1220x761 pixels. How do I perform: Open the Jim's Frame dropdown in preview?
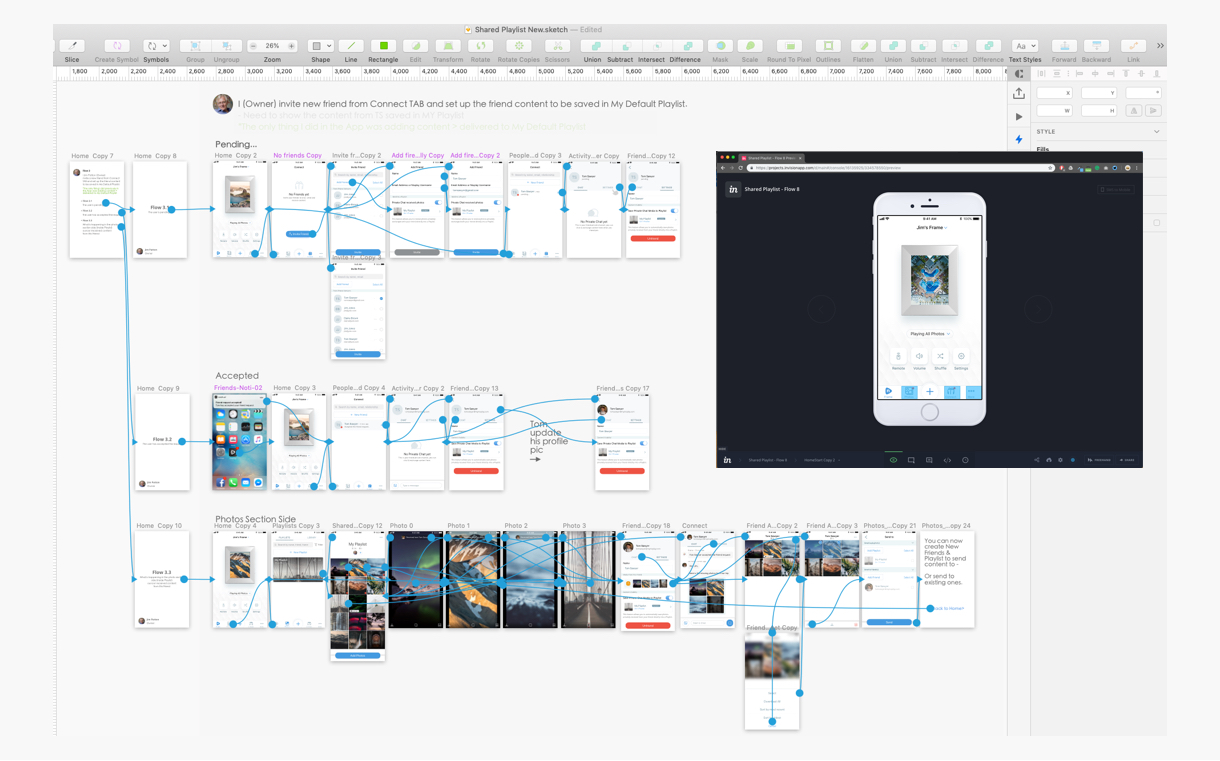pyautogui.click(x=930, y=228)
